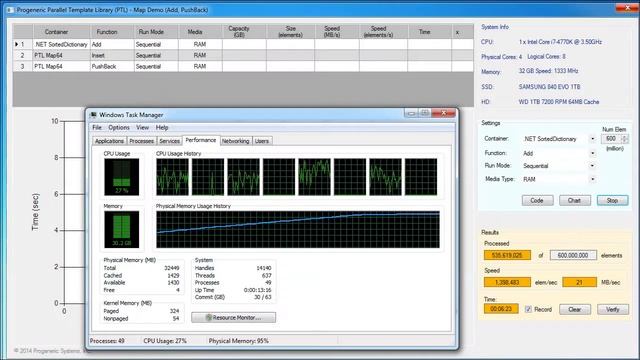Switch to the Users tab
This screenshot has height=360, width=640.
(x=262, y=141)
